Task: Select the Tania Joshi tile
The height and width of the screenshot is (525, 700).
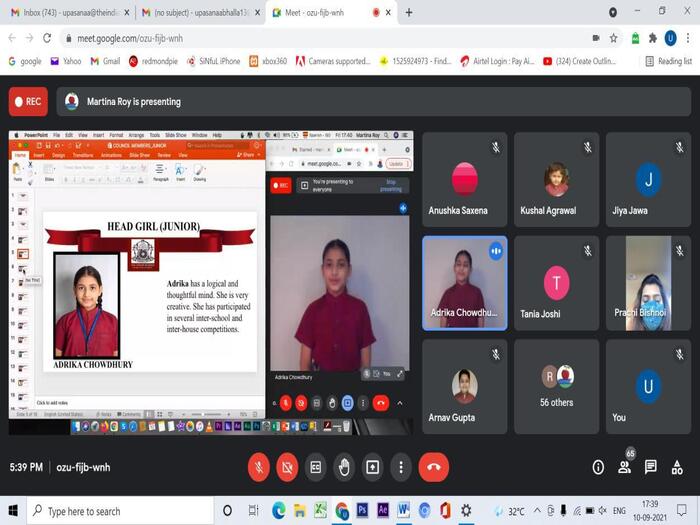Action: click(556, 283)
